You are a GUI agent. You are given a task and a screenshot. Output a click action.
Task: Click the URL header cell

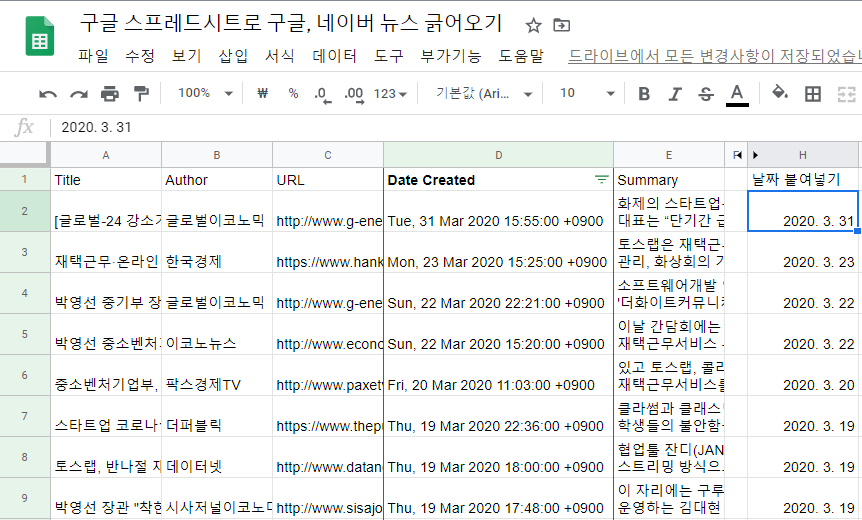tap(328, 180)
